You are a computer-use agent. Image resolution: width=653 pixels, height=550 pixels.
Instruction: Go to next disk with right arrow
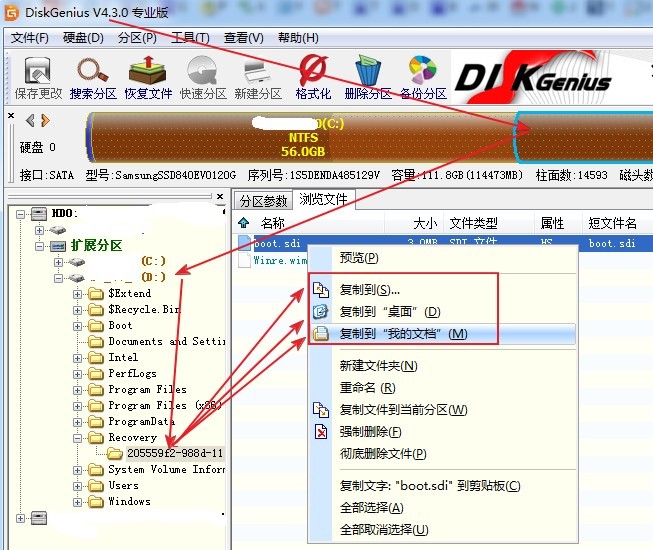tap(45, 121)
